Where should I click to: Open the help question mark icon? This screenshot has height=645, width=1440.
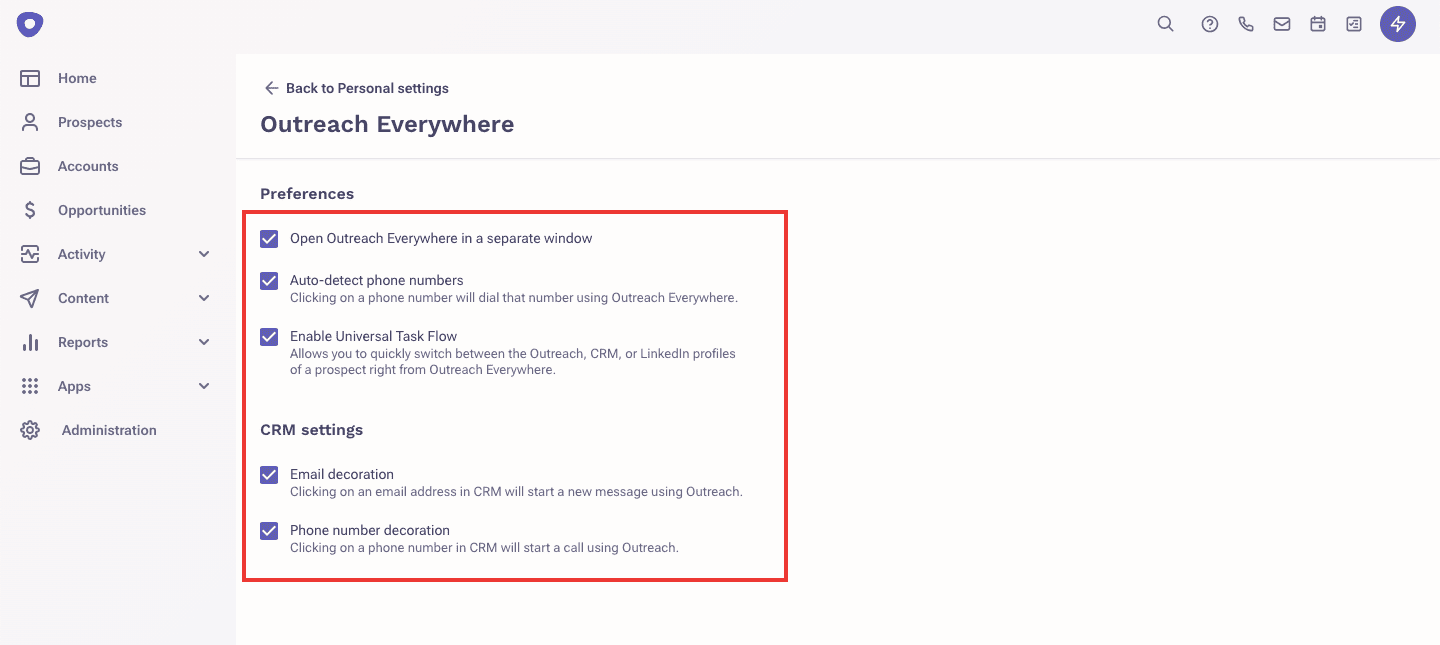click(x=1210, y=25)
